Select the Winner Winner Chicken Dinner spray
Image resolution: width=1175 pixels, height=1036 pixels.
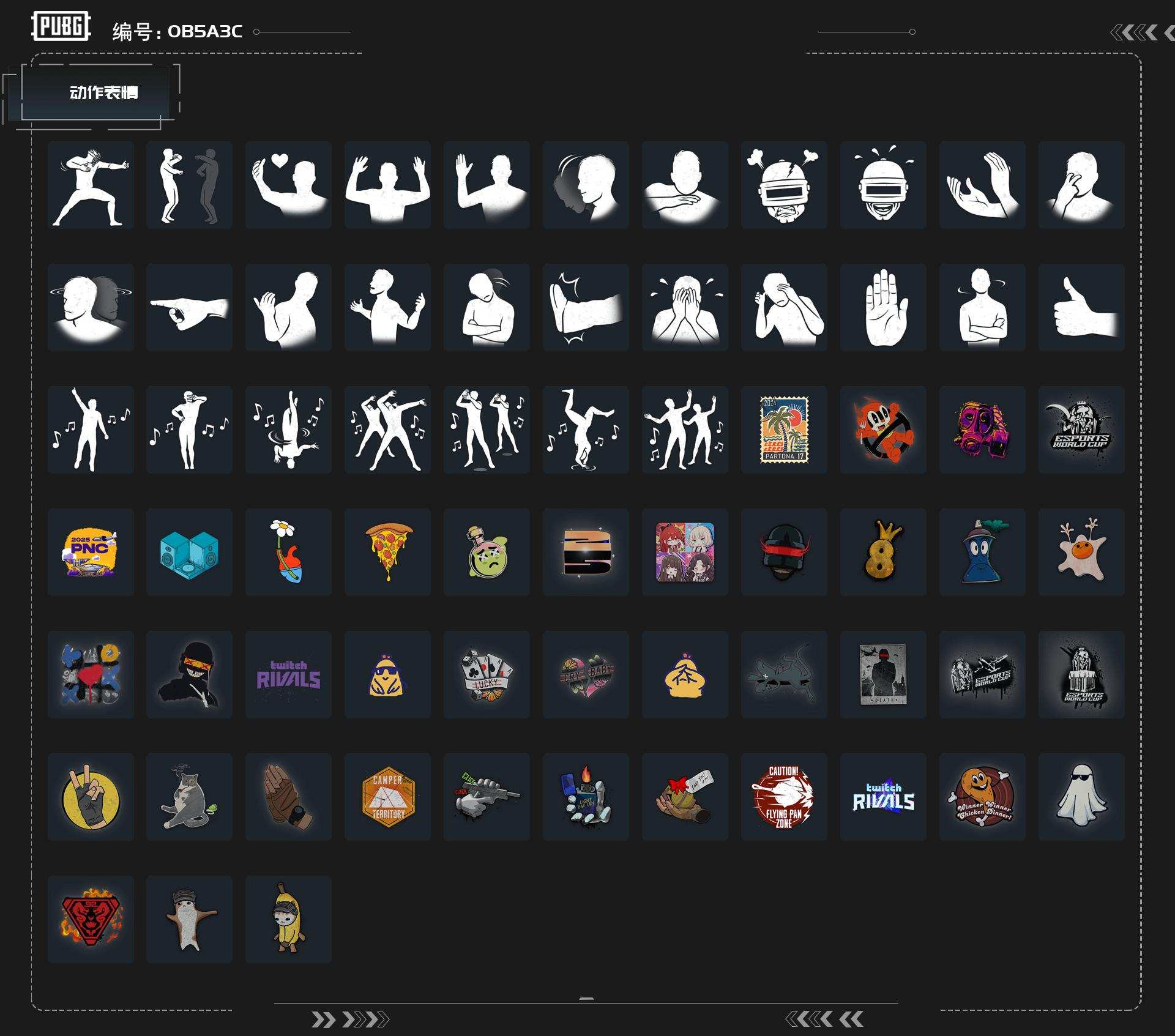(x=982, y=796)
